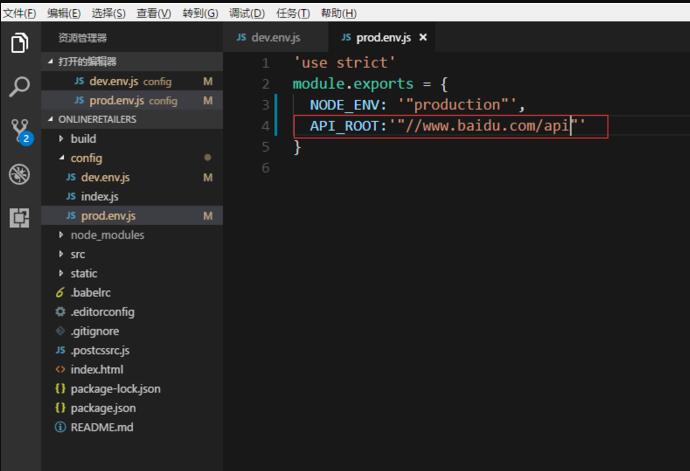Open the 任务(T) menu
The height and width of the screenshot is (471, 690).
click(293, 13)
